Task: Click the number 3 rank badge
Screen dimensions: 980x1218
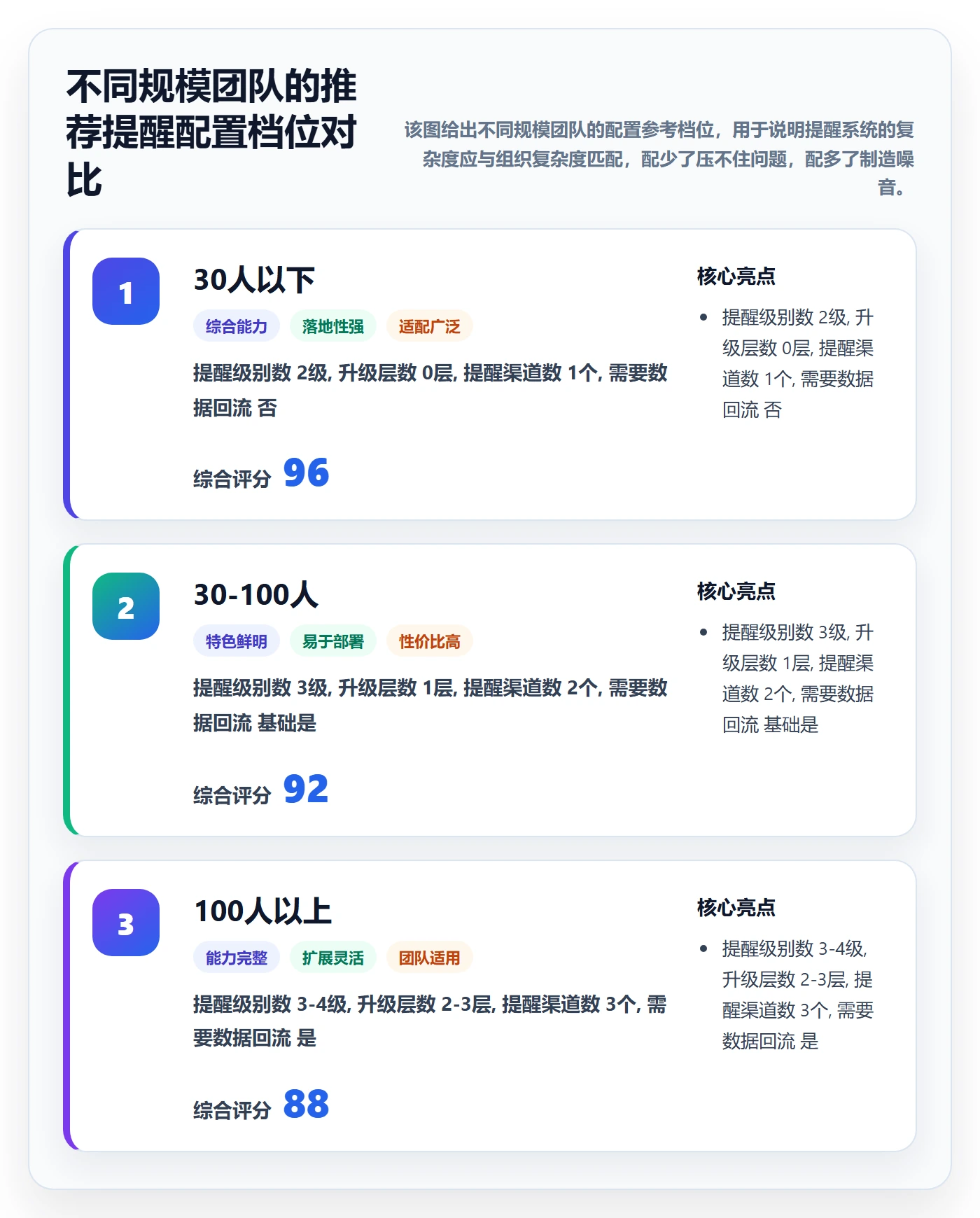Action: coord(126,923)
